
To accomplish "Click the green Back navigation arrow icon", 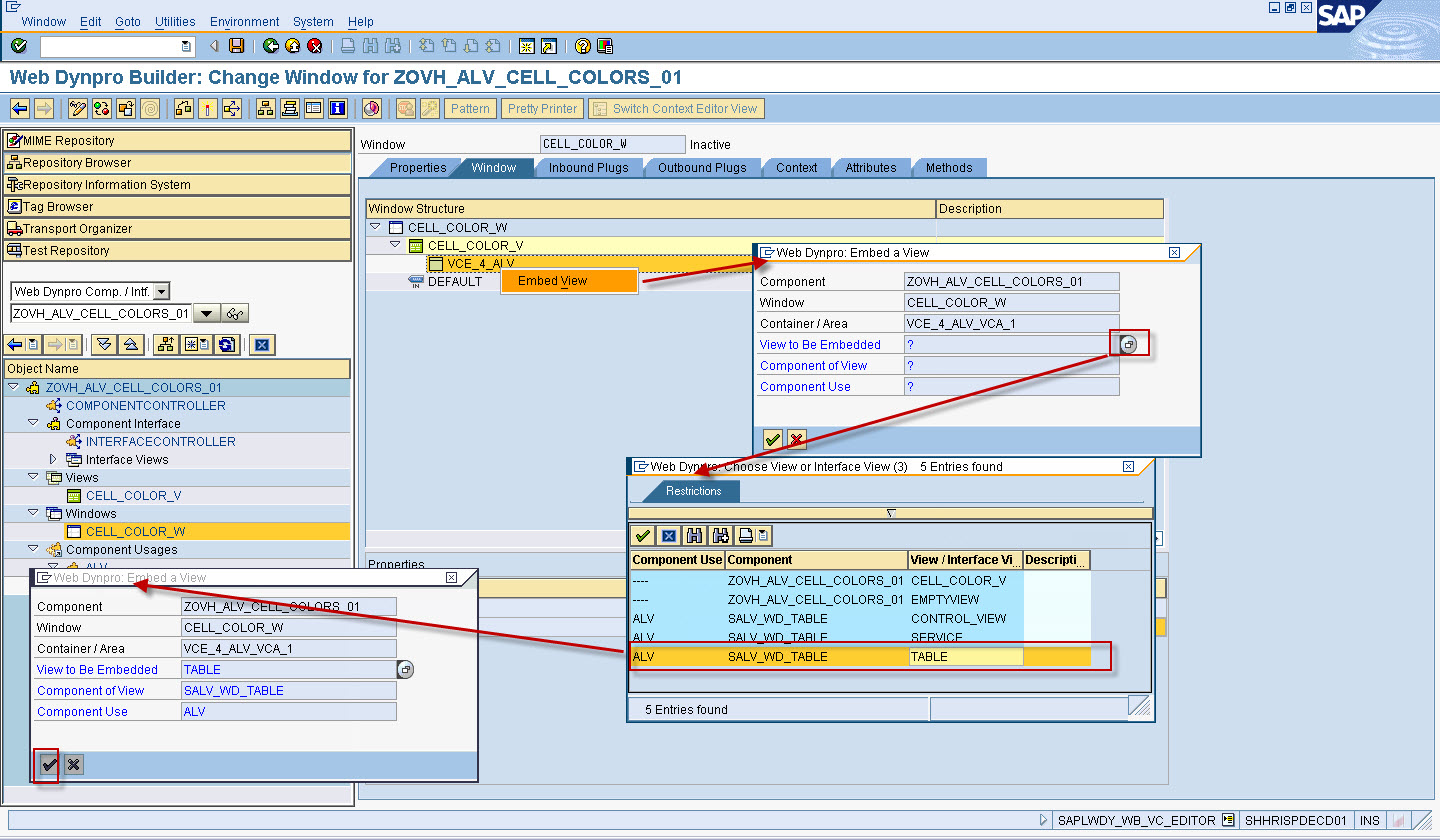I will (271, 47).
